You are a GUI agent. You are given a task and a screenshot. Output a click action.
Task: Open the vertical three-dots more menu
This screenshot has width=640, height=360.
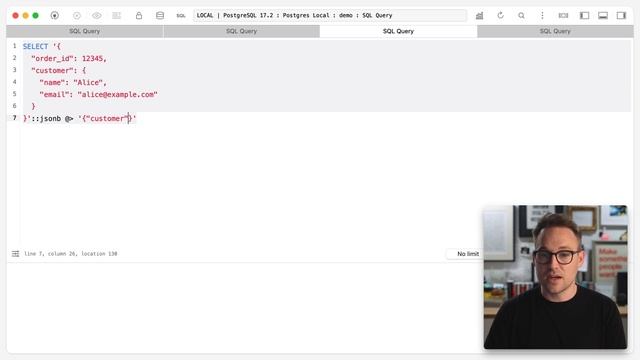[542, 16]
